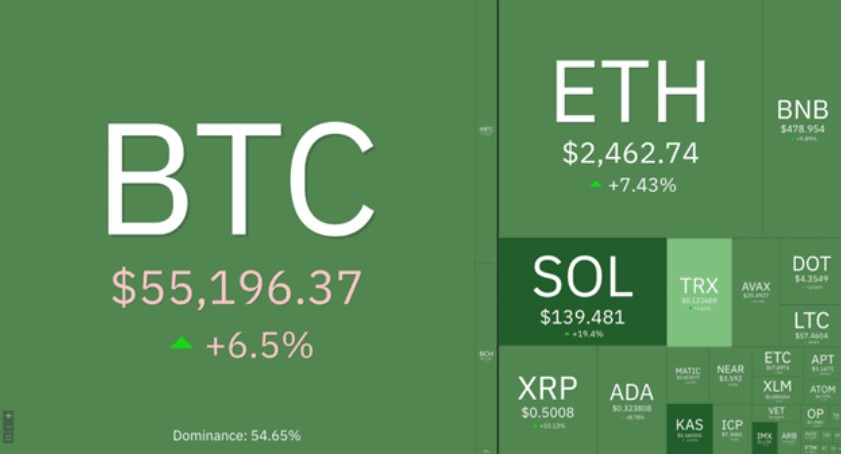
Task: Click the zoom in plus icon
Action: (x=8, y=416)
